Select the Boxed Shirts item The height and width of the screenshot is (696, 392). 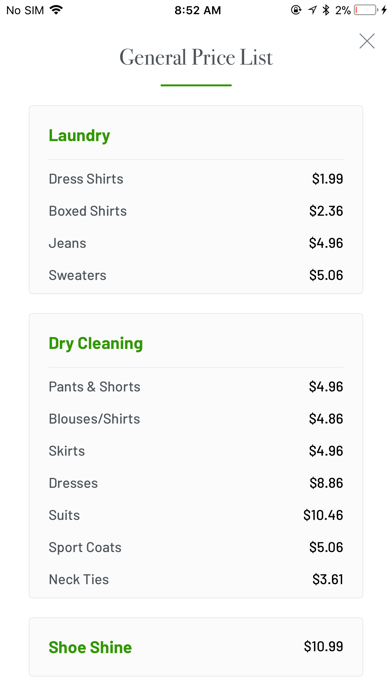[87, 211]
